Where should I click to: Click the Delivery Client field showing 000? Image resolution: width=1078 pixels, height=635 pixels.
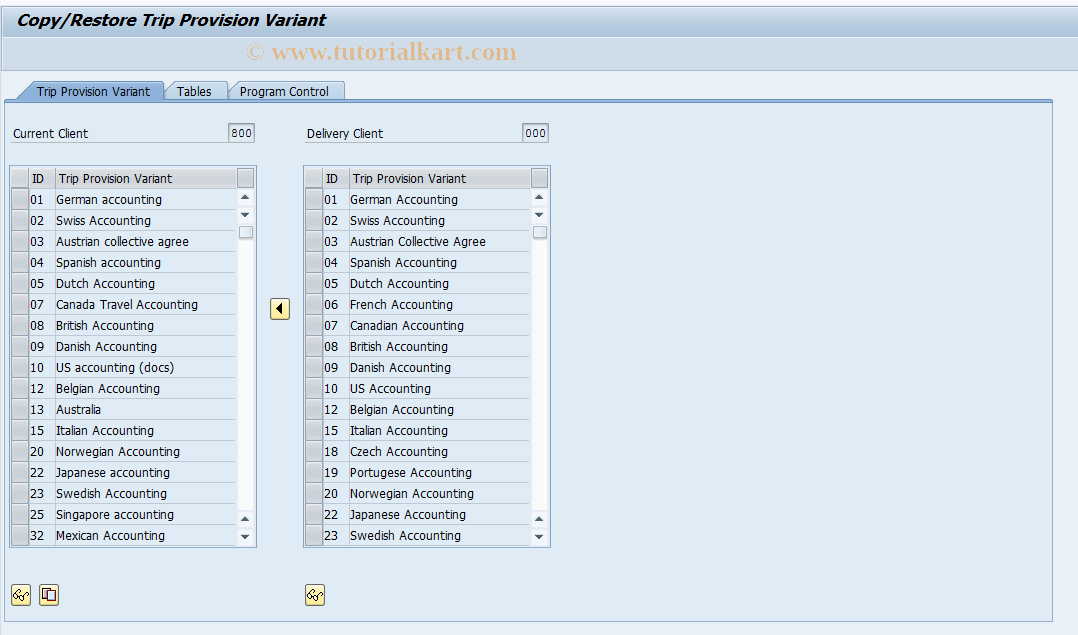[536, 133]
